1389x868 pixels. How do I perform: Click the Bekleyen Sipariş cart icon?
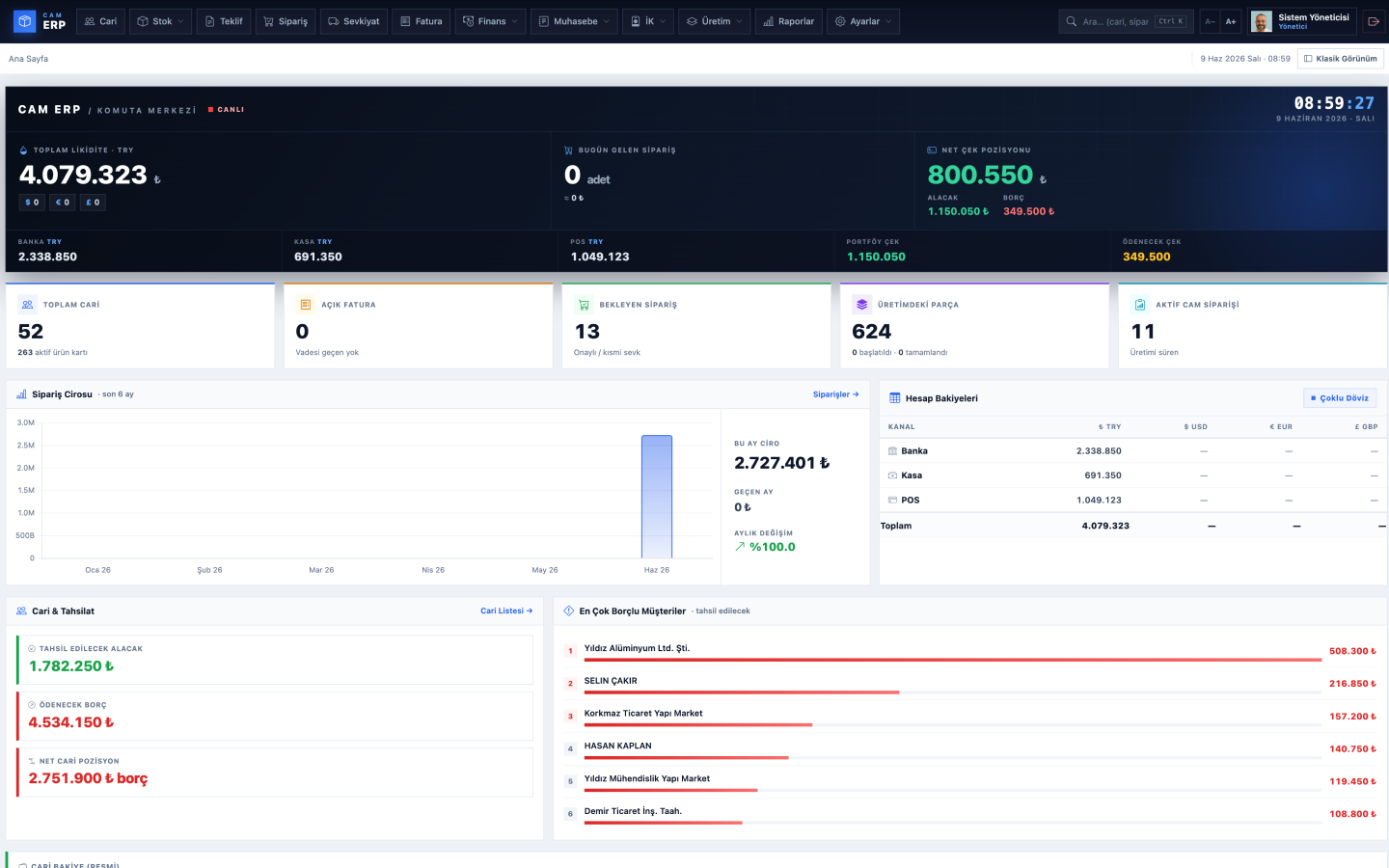[x=584, y=305]
